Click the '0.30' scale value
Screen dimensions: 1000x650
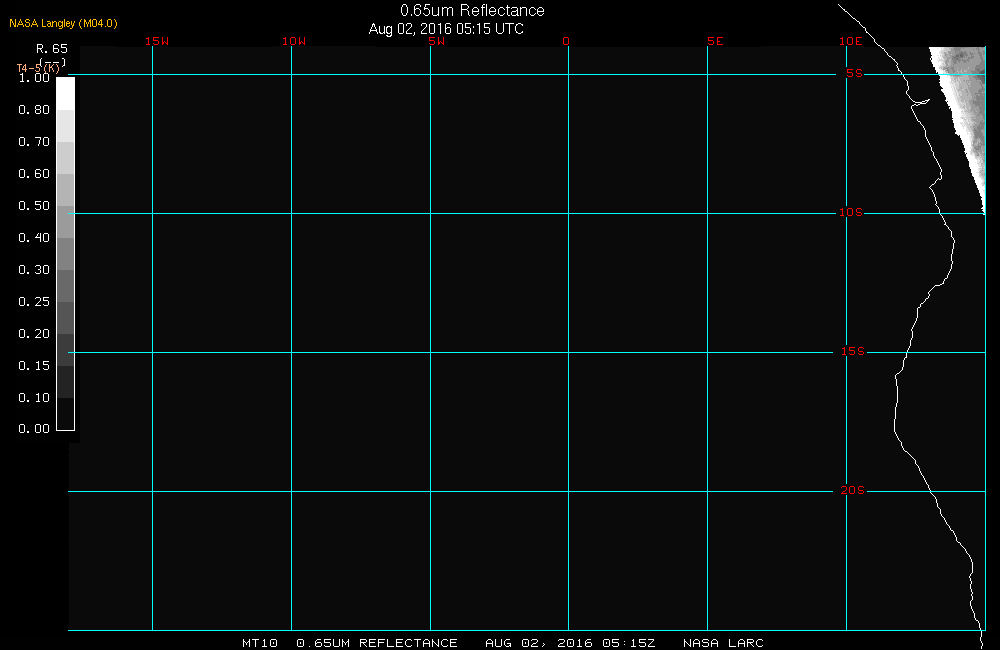coord(34,269)
